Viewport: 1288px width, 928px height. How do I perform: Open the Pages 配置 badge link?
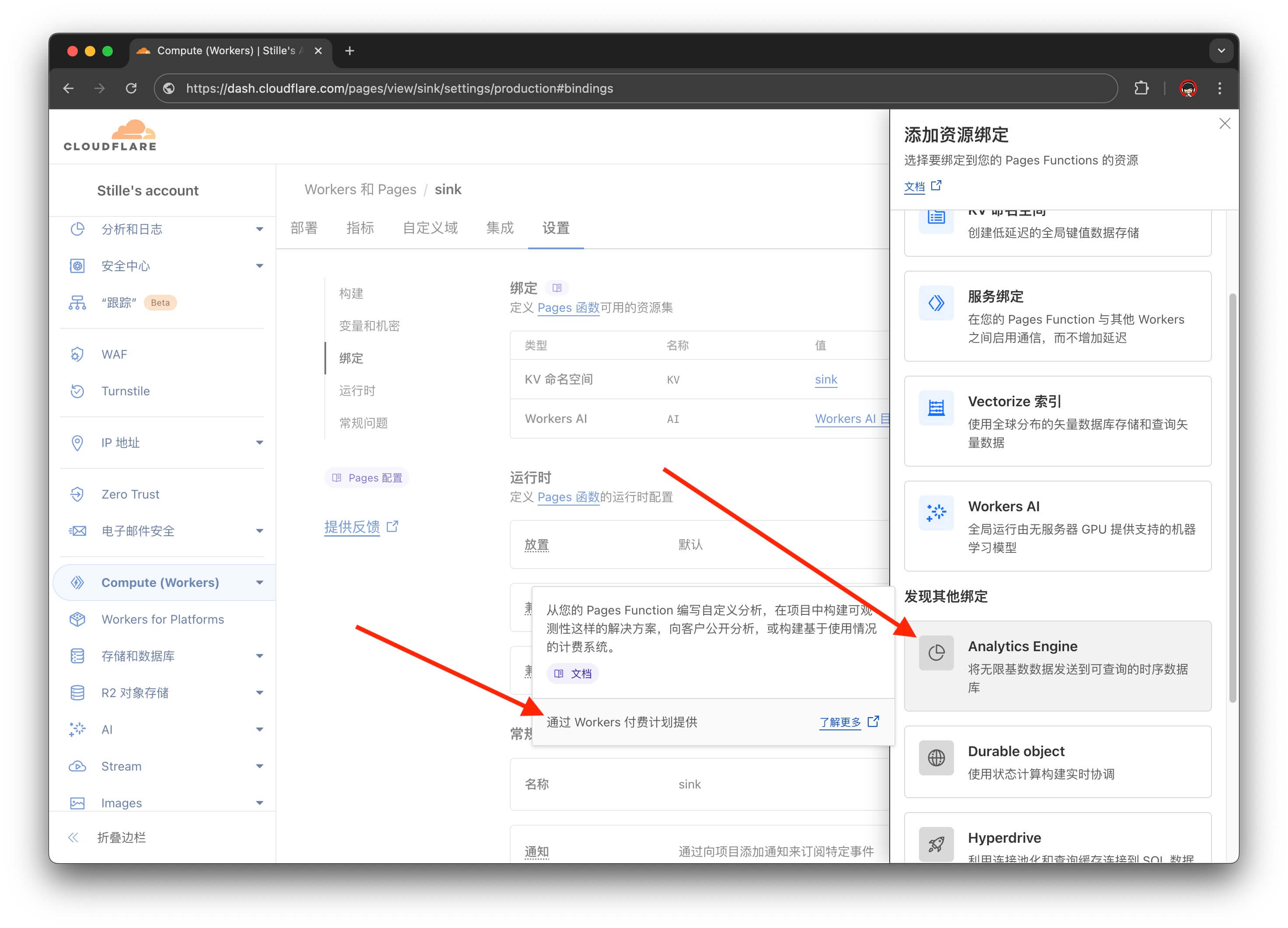tap(367, 478)
